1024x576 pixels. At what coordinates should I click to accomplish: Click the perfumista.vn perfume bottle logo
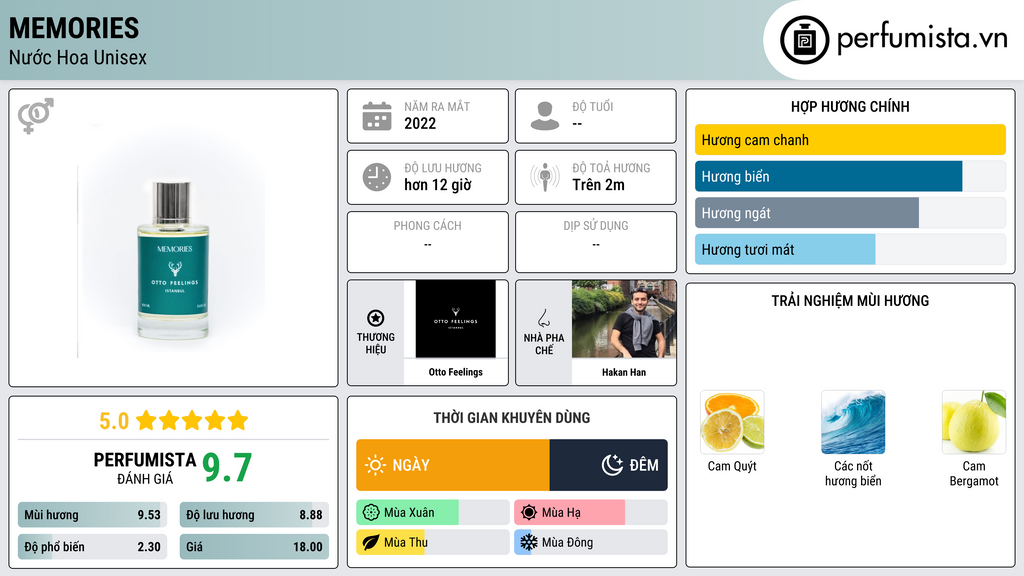804,40
